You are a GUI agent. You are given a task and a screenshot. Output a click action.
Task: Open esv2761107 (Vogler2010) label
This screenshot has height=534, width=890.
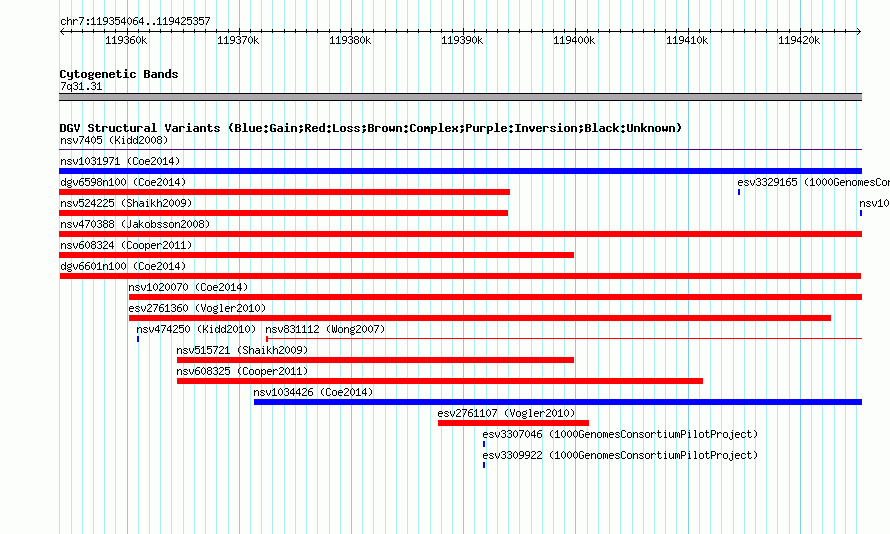pos(506,413)
